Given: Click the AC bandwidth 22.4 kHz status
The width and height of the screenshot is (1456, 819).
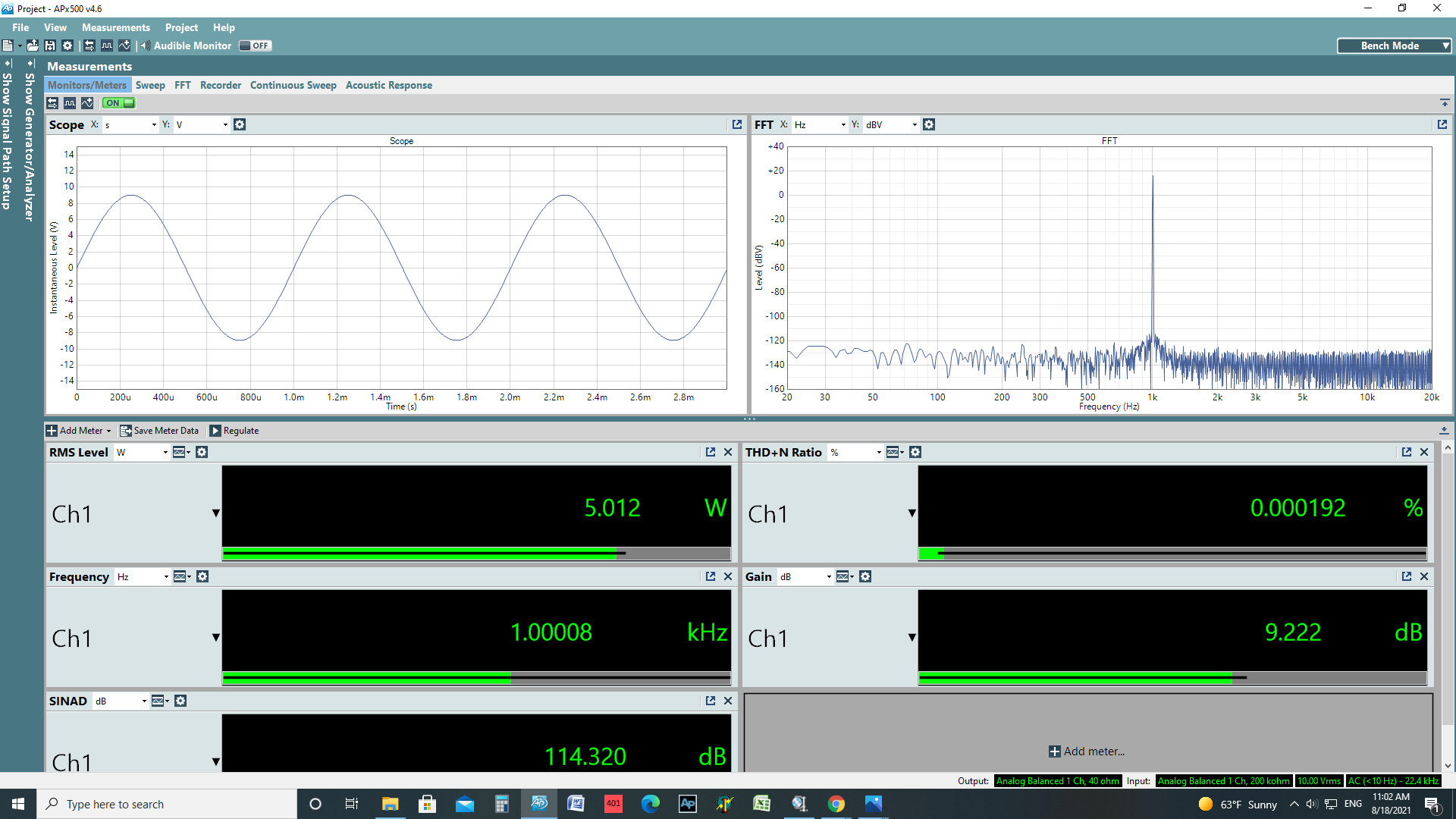Looking at the screenshot, I should tap(1393, 781).
